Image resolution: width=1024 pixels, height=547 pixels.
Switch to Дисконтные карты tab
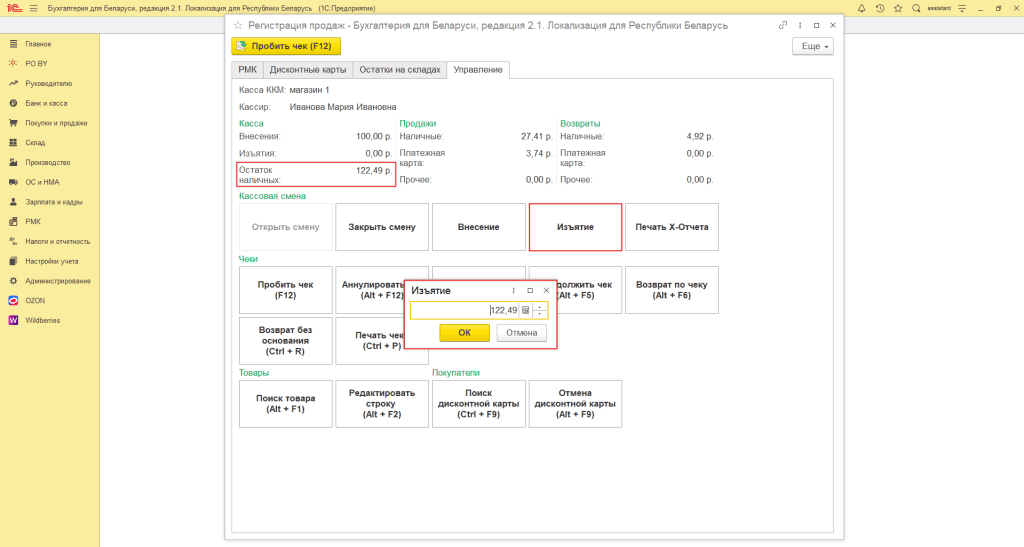pos(308,70)
